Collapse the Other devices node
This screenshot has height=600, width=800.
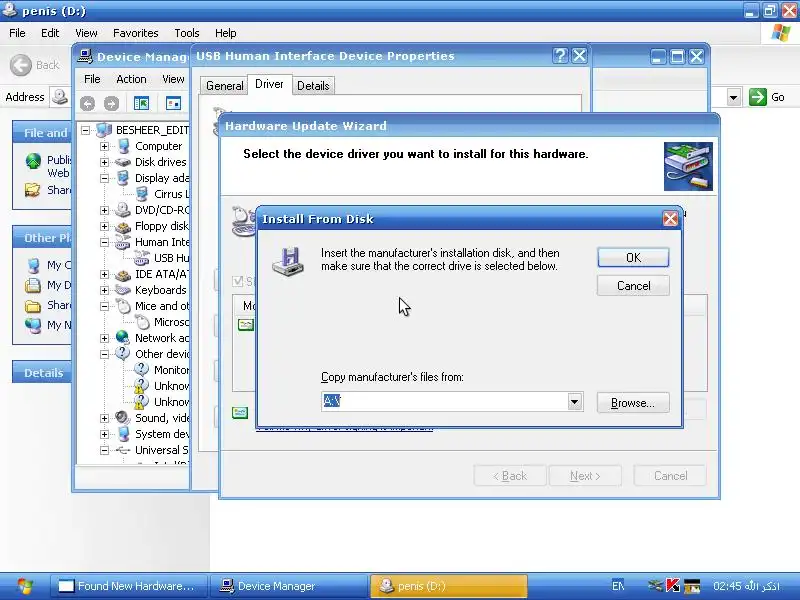104,354
